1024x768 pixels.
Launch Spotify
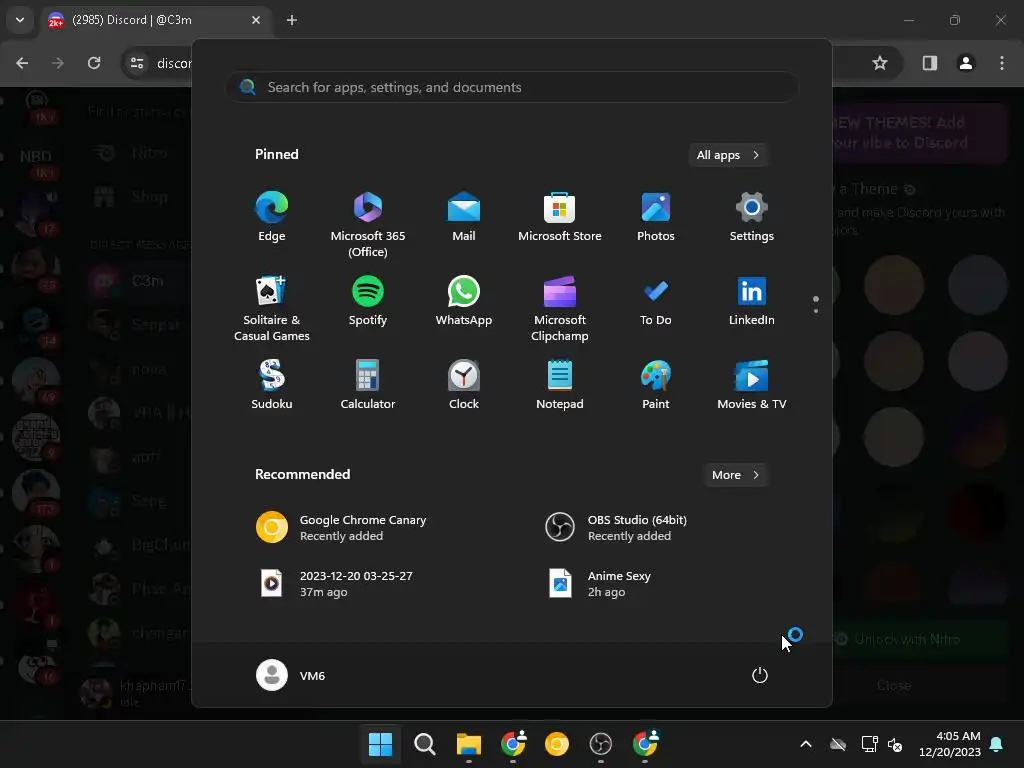[x=368, y=302]
